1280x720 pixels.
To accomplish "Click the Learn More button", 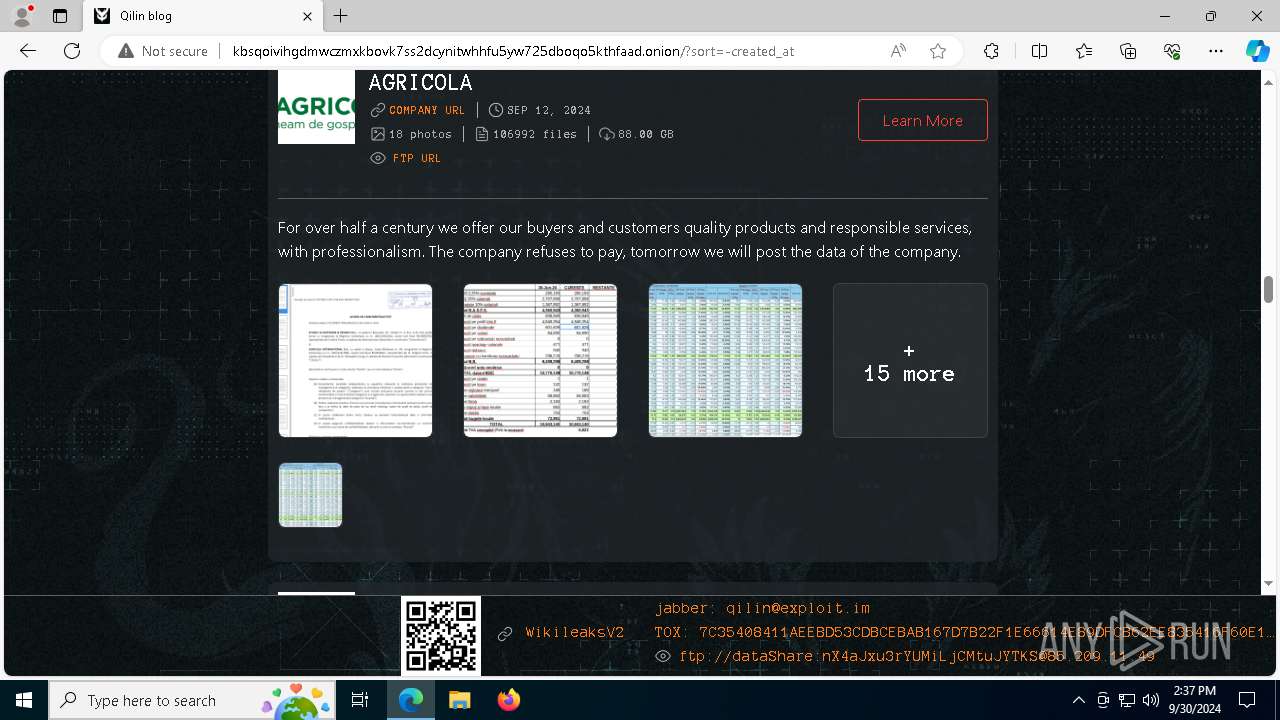I will tap(922, 120).
